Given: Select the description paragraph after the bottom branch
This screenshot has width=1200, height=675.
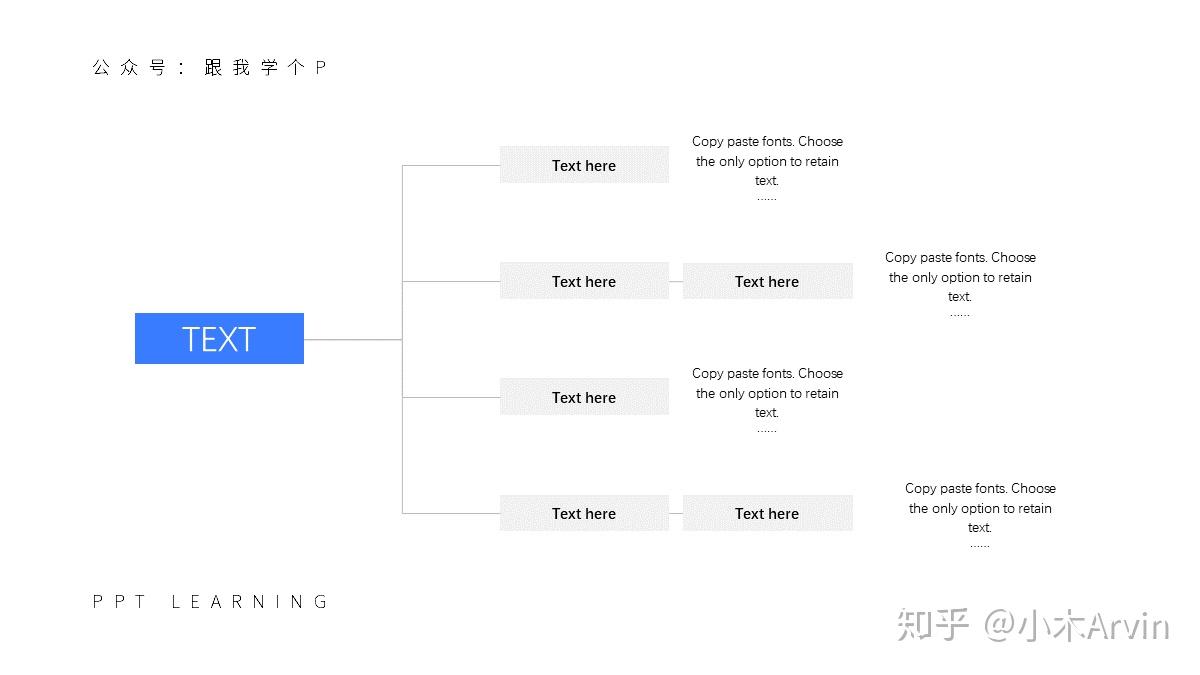Looking at the screenshot, I should pyautogui.click(x=980, y=515).
